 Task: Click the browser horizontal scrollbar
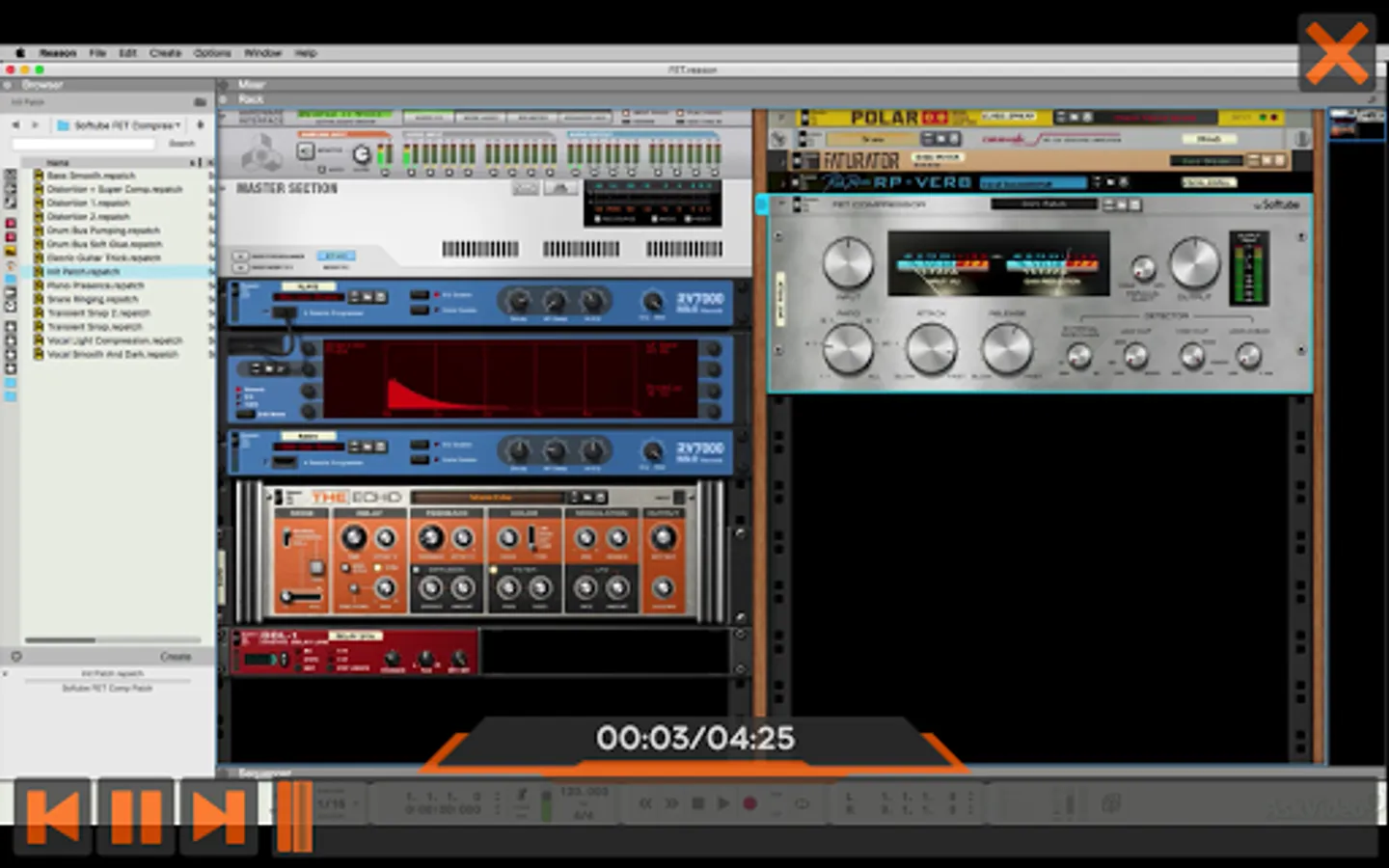(x=113, y=640)
